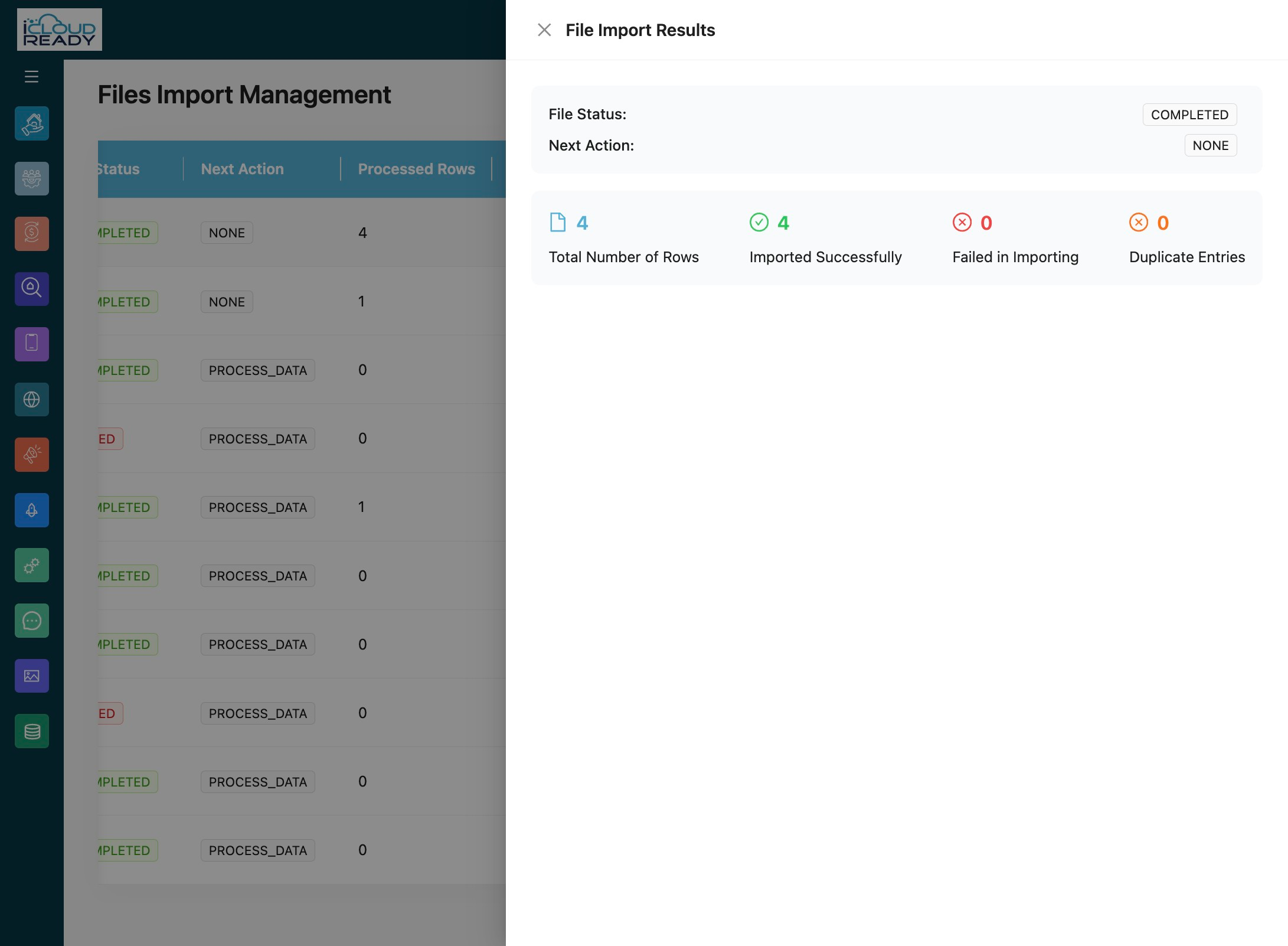
Task: Click the 'Duplicate Entries' label
Action: [x=1186, y=257]
